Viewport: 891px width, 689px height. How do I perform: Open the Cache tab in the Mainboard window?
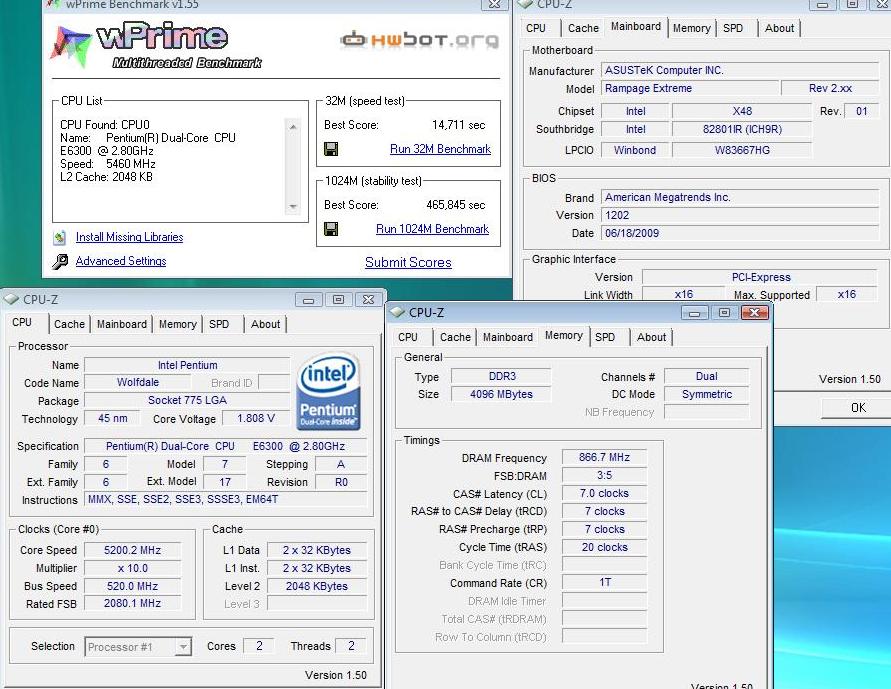pyautogui.click(x=583, y=28)
